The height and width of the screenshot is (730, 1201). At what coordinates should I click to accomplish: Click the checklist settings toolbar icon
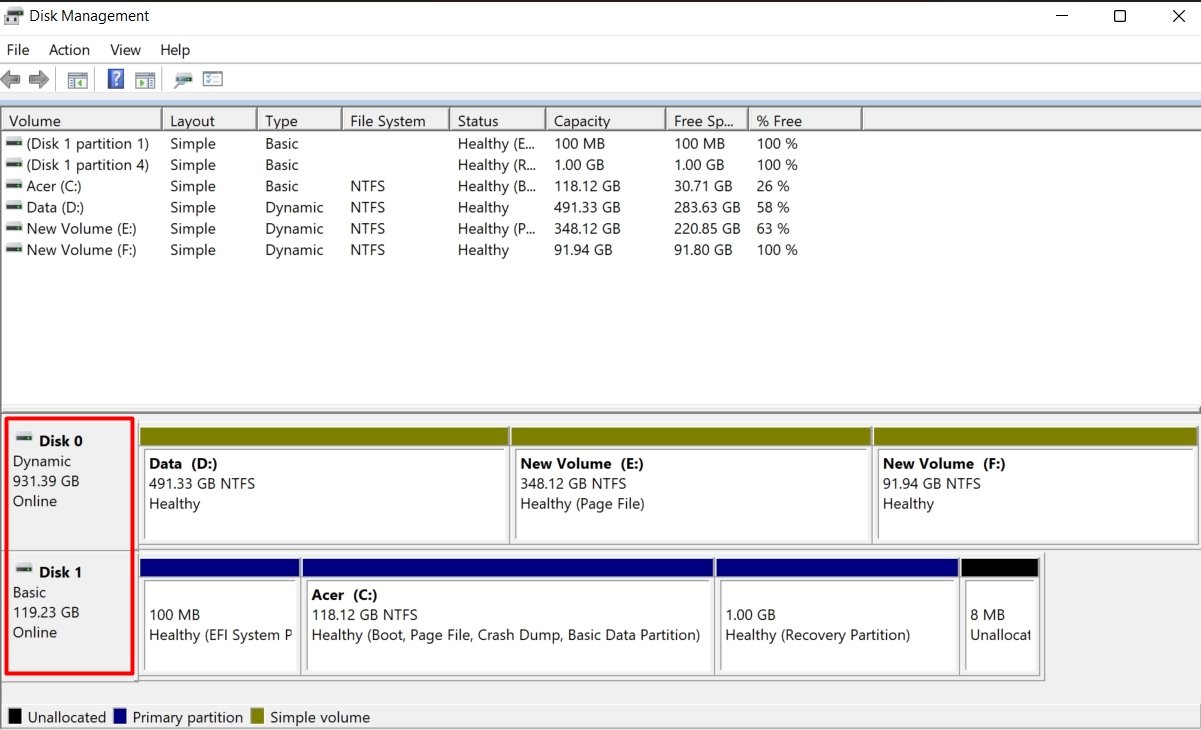click(213, 80)
